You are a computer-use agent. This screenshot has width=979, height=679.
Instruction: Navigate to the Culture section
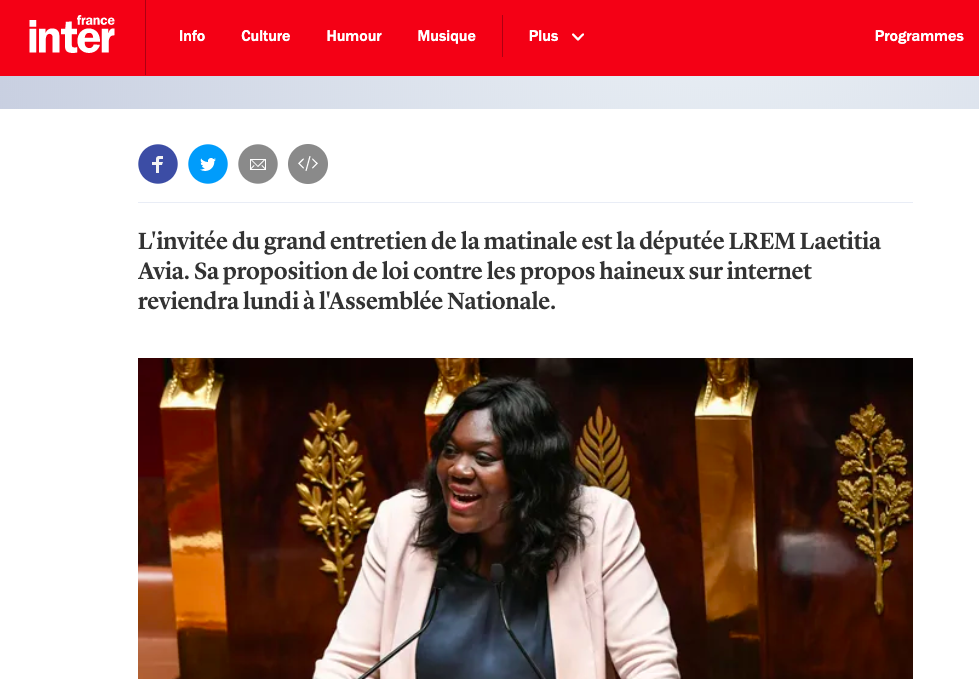click(265, 36)
